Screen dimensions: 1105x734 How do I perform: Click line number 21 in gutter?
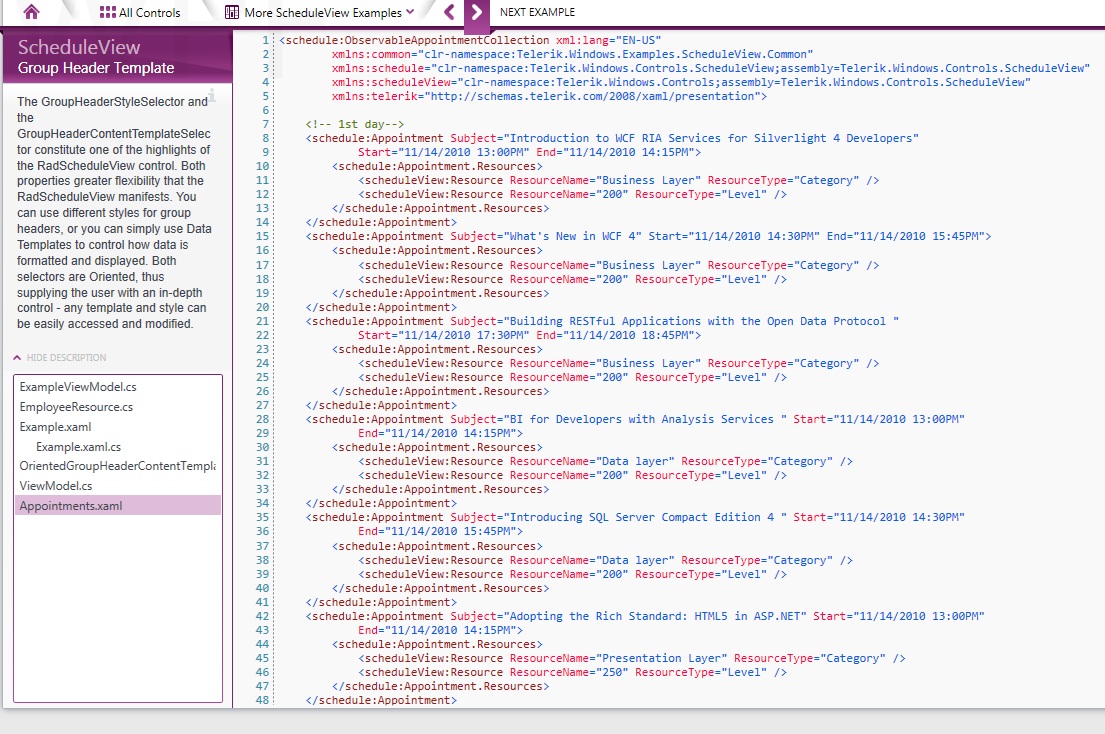click(262, 321)
